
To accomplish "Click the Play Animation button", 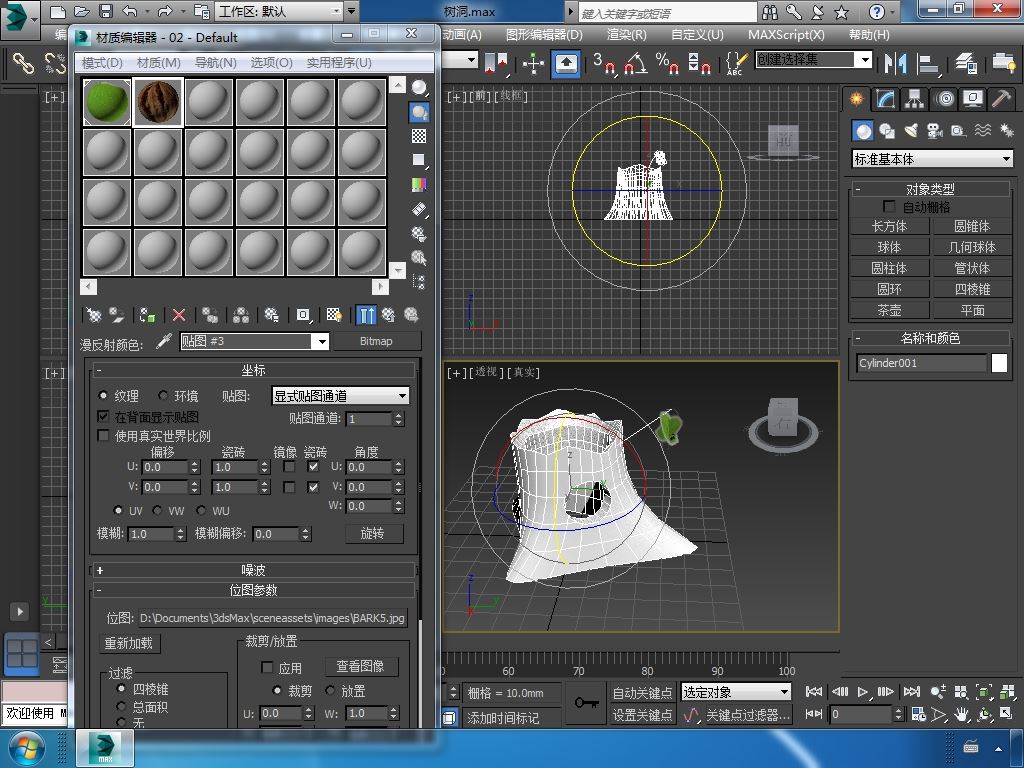I will [x=863, y=692].
